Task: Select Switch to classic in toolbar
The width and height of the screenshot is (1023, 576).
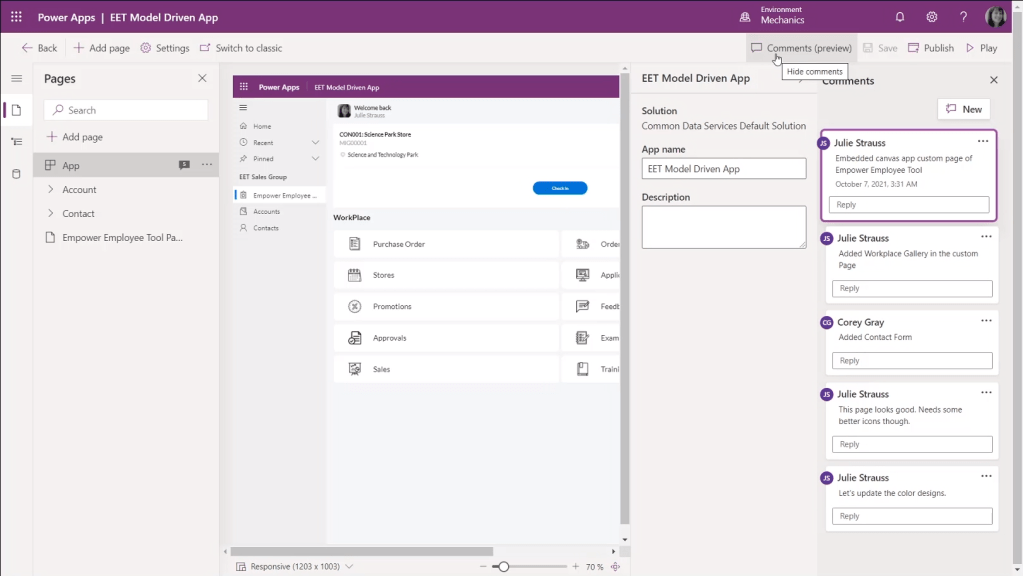Action: point(241,48)
